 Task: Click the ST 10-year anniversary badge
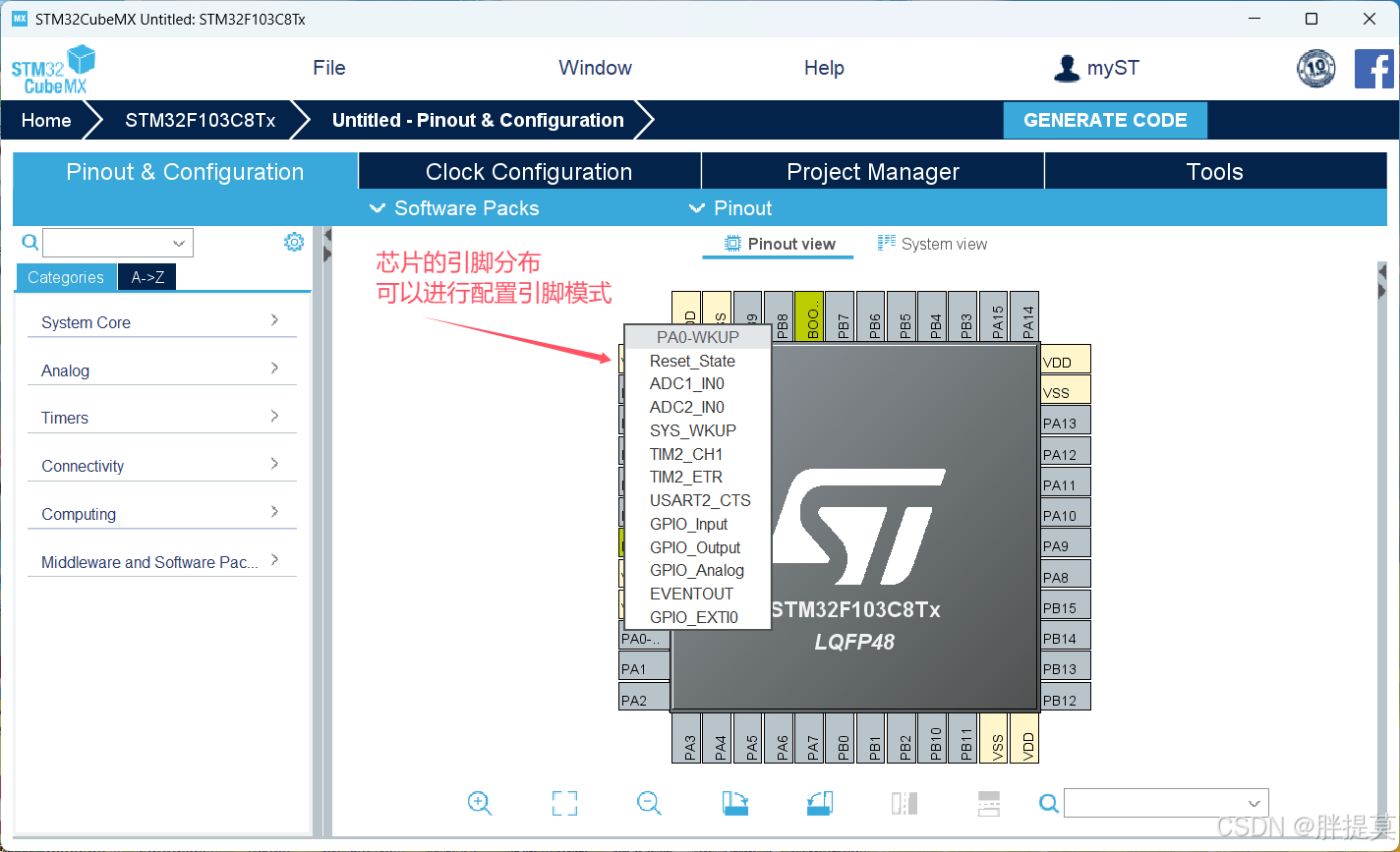(1315, 68)
